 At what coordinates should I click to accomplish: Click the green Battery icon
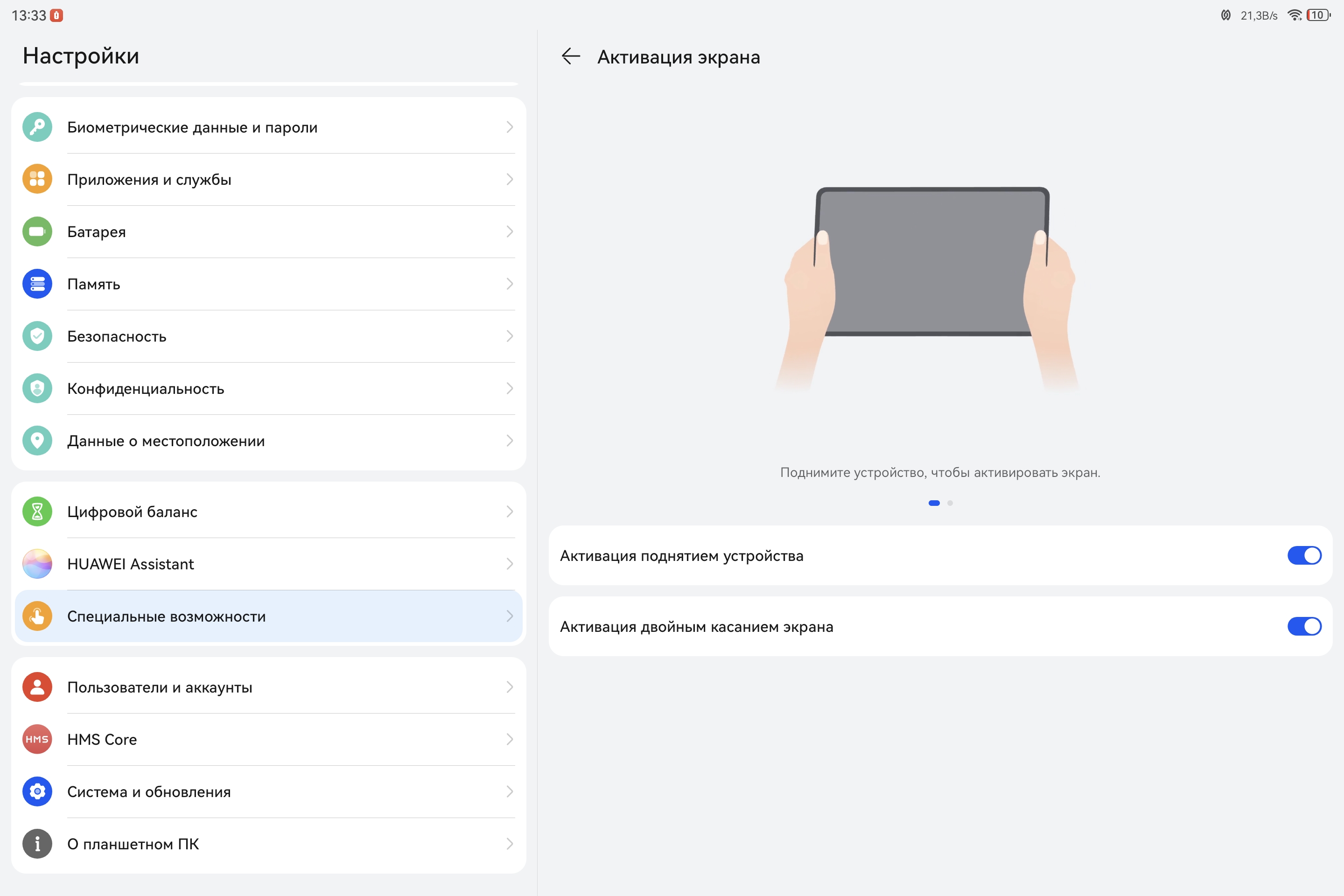point(37,231)
